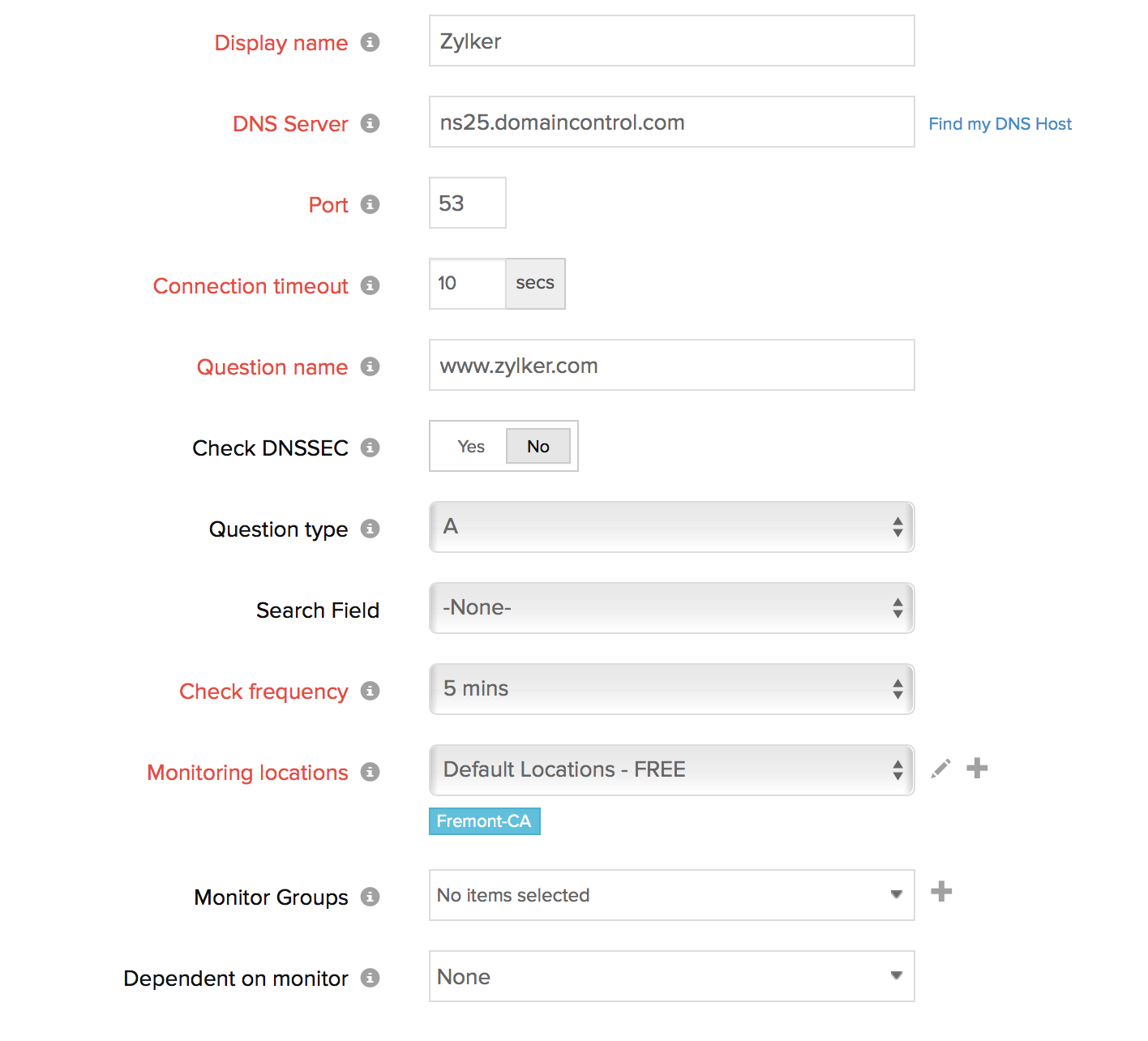Click the Port number input field
1148x1041 pixels.
click(x=467, y=203)
